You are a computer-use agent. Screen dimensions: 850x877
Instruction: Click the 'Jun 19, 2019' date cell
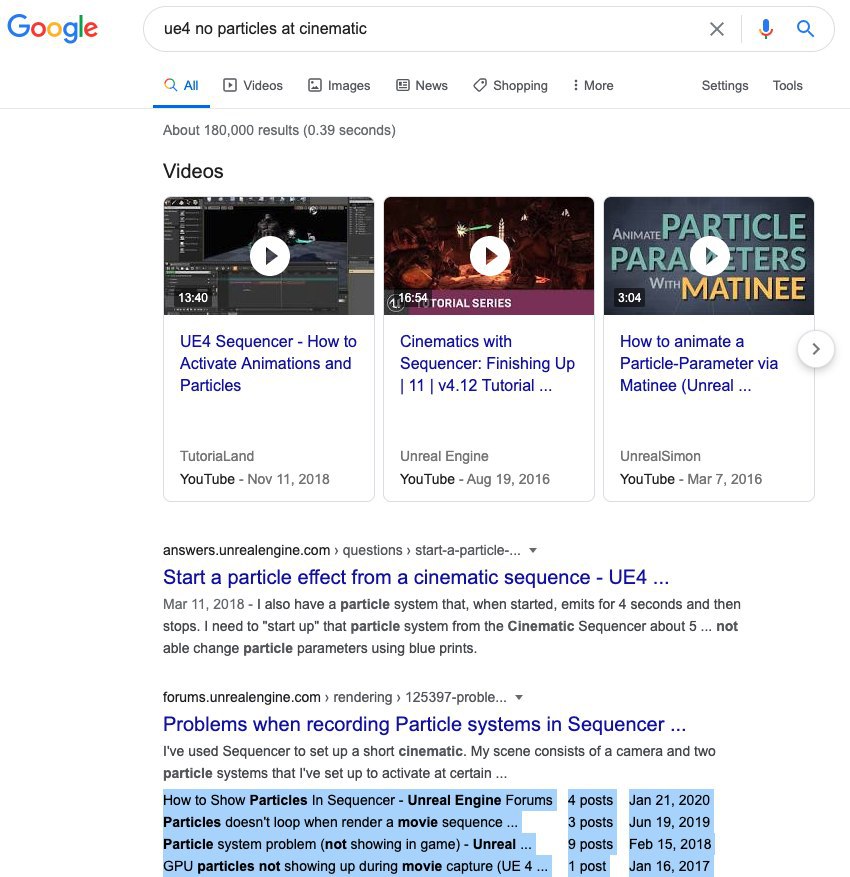tap(669, 822)
